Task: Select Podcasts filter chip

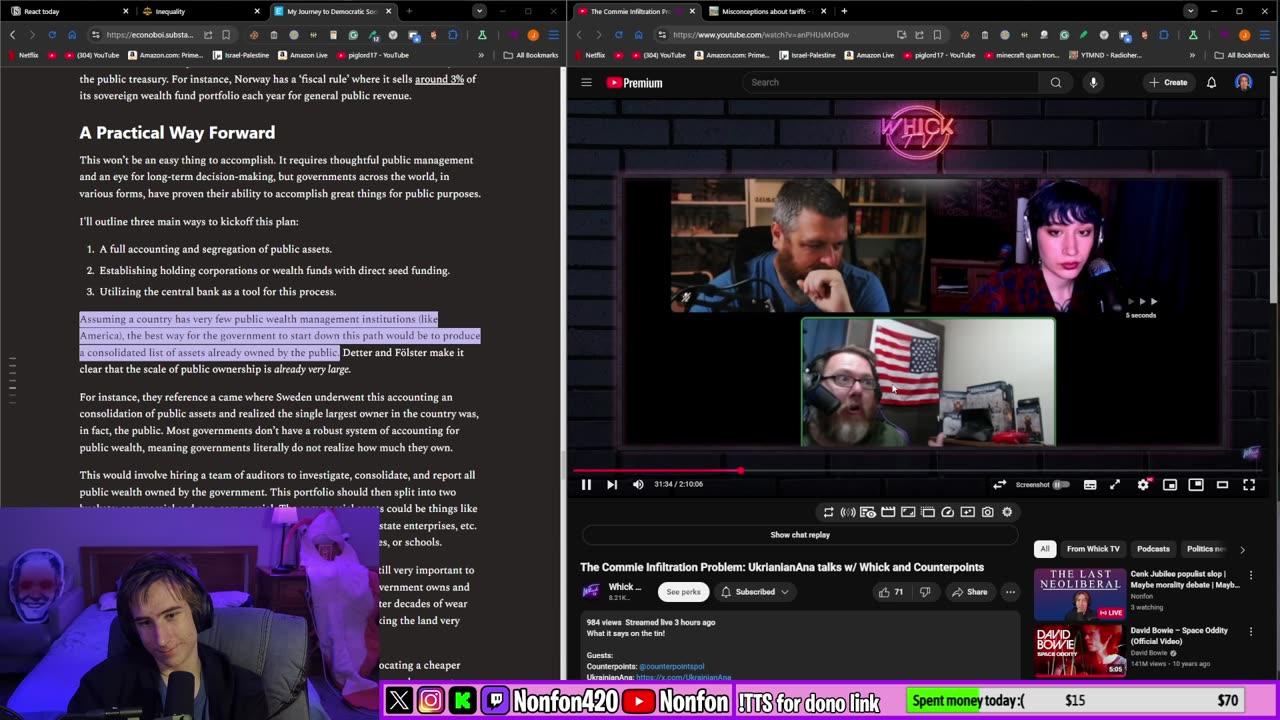Action: [x=1153, y=549]
